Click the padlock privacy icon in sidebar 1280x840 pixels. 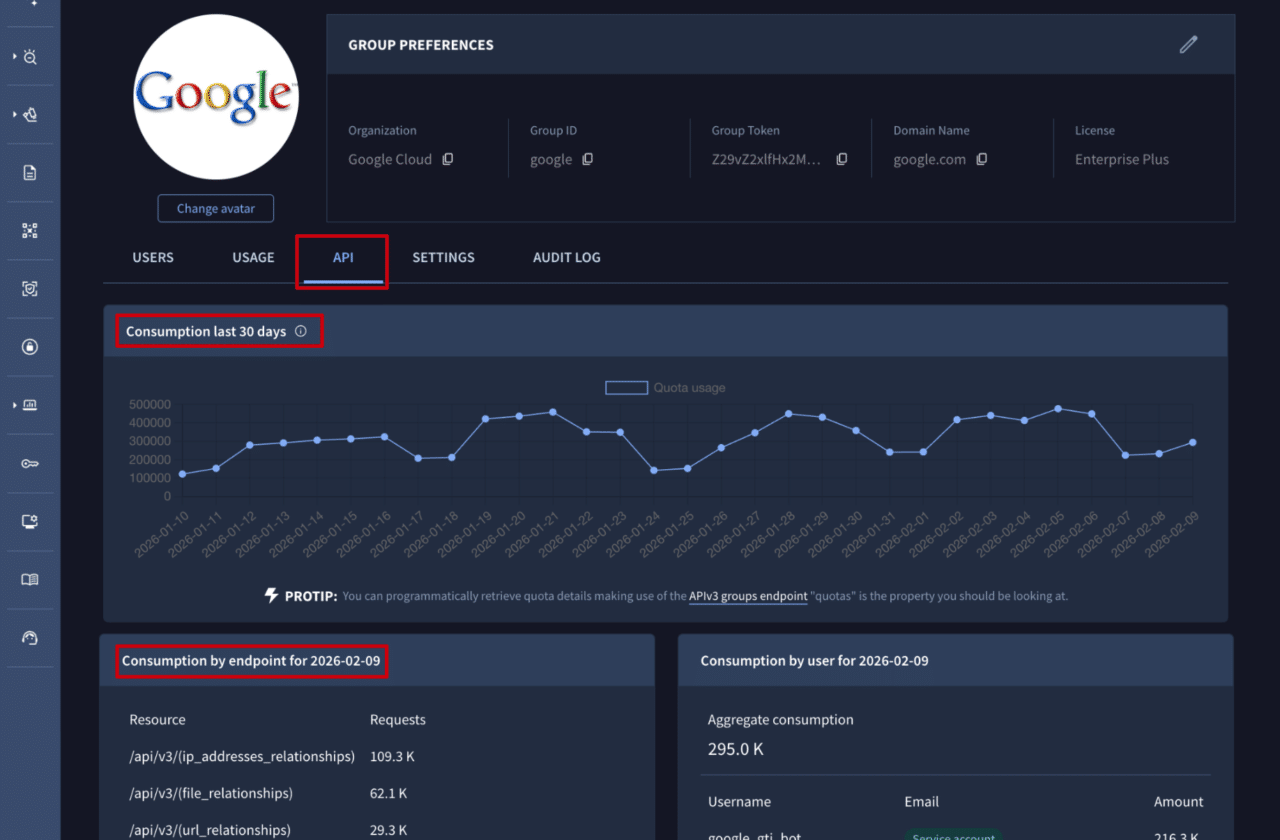30,346
